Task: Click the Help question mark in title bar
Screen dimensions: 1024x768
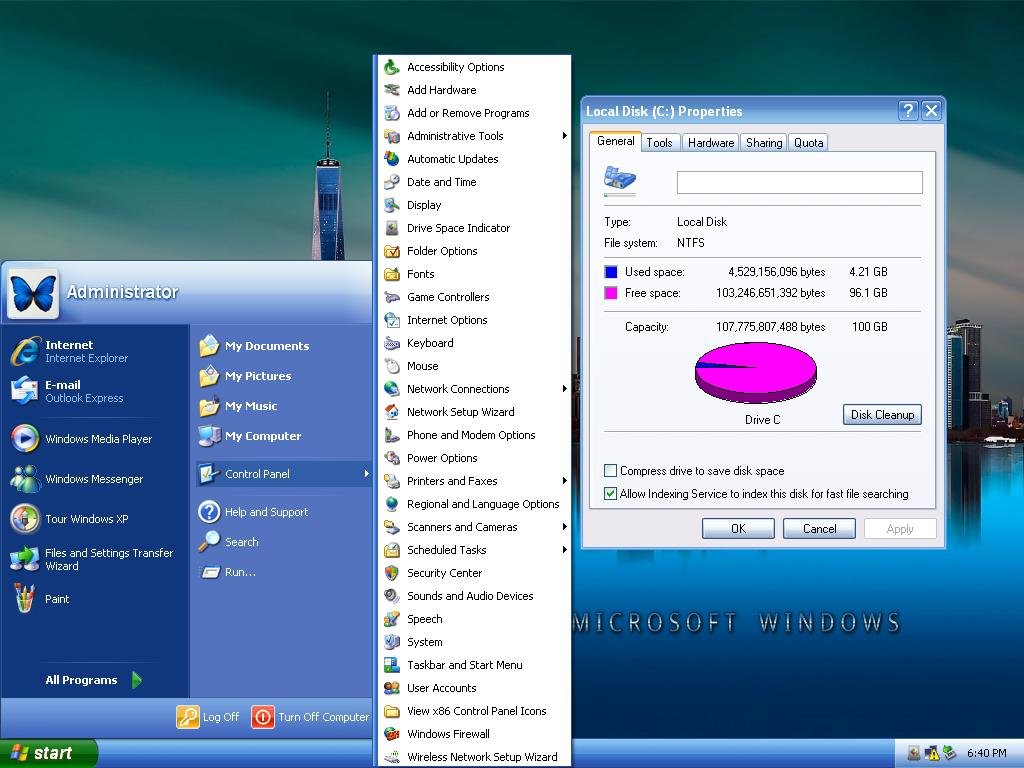Action: pos(908,111)
